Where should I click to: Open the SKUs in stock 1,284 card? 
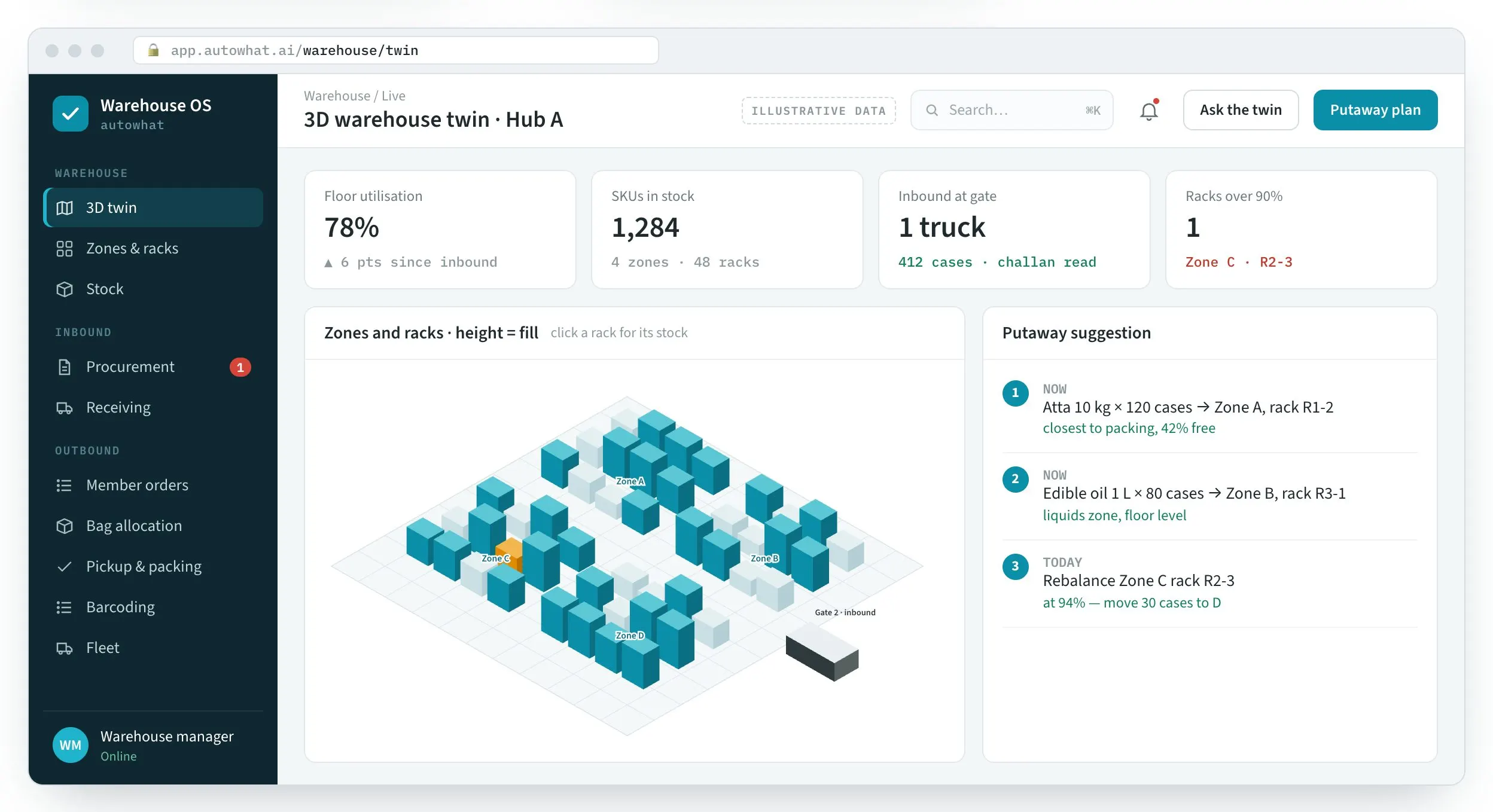coord(727,230)
